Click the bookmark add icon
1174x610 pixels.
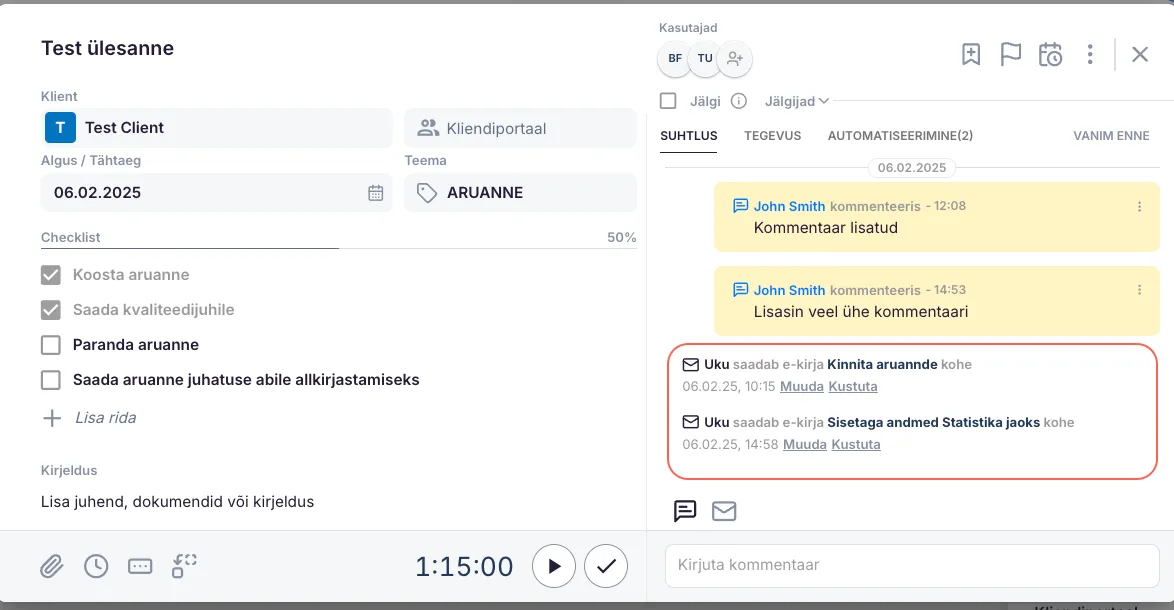click(971, 55)
